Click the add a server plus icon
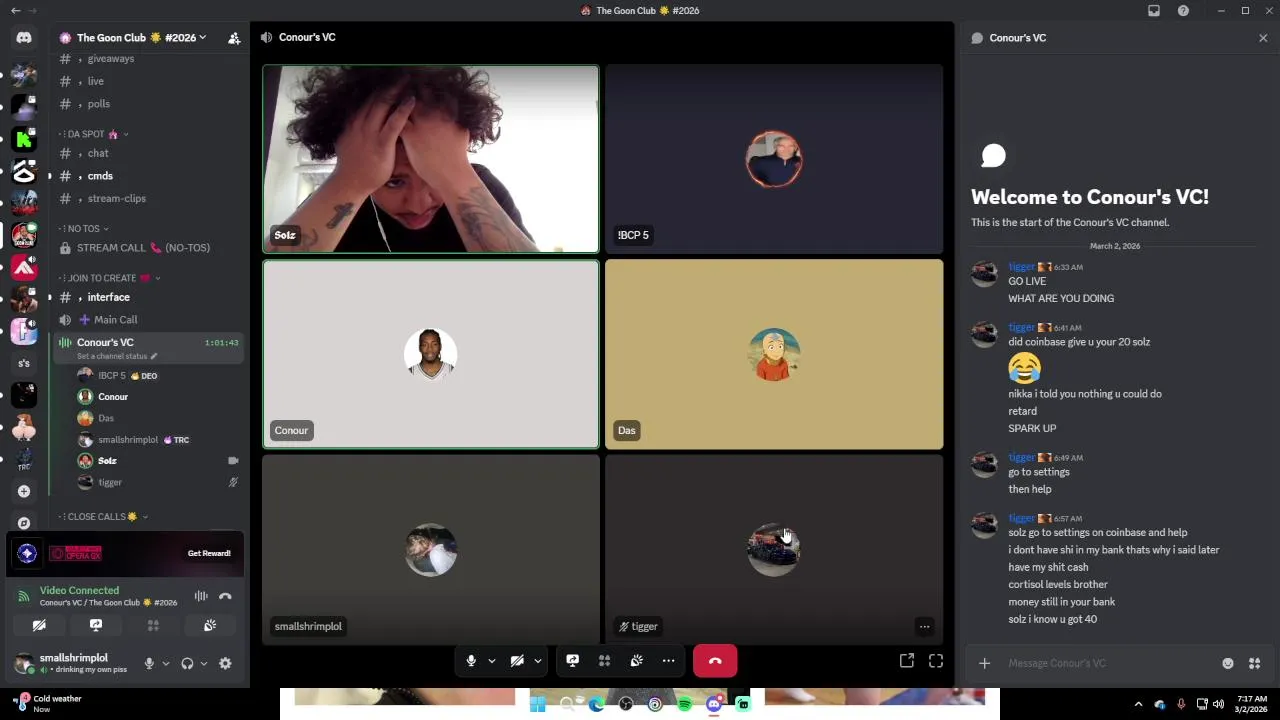Viewport: 1280px width, 720px height. (x=24, y=491)
